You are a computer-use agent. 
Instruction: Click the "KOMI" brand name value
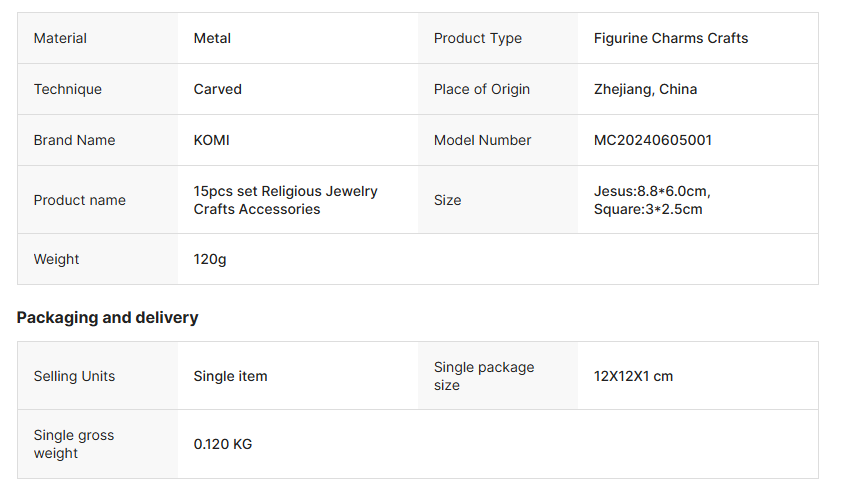(x=212, y=140)
